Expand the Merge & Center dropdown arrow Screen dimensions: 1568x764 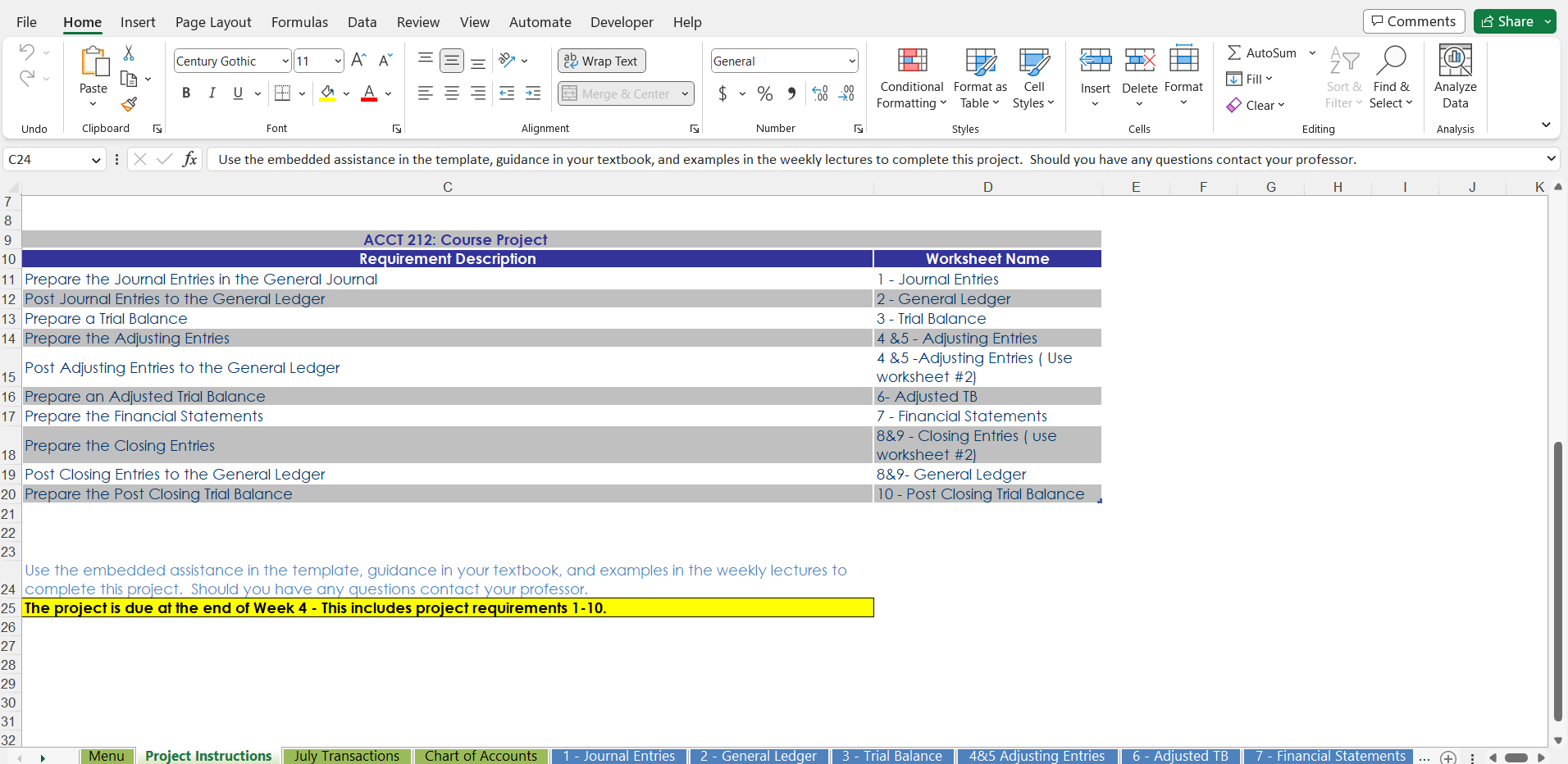point(685,93)
